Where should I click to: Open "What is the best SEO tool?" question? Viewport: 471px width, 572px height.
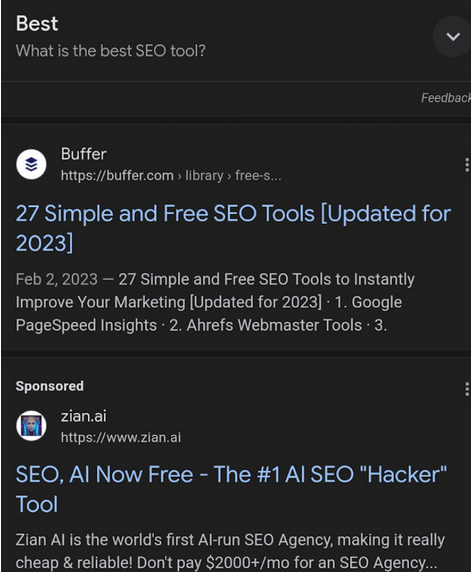point(111,51)
